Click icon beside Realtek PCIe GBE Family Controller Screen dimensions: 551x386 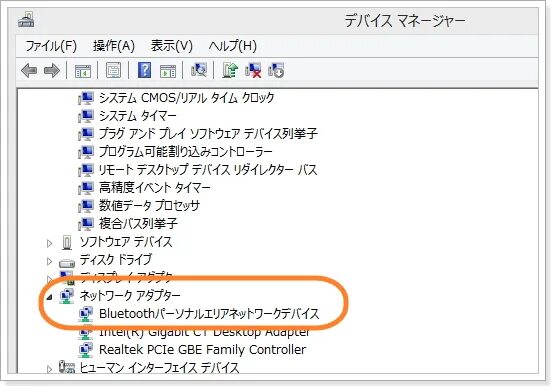click(86, 350)
